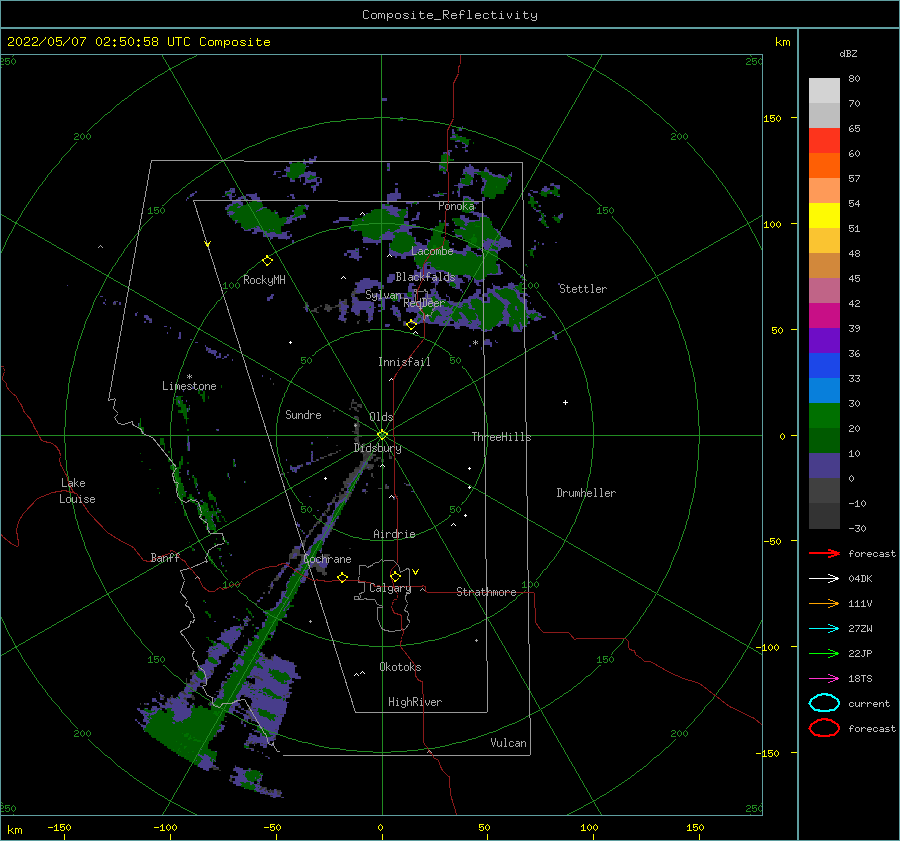
Task: Click the Sundre town label
Action: 303,414
